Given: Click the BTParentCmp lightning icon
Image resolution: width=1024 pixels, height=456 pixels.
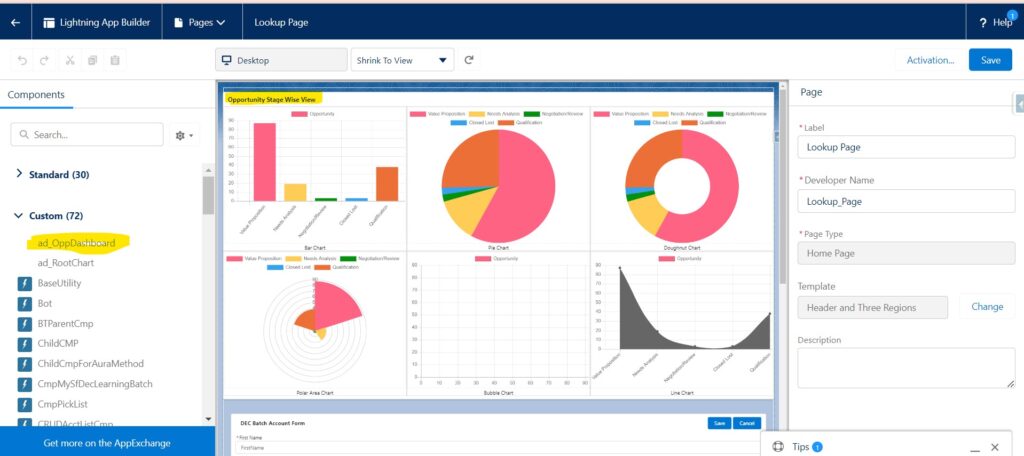Looking at the screenshot, I should click(25, 324).
